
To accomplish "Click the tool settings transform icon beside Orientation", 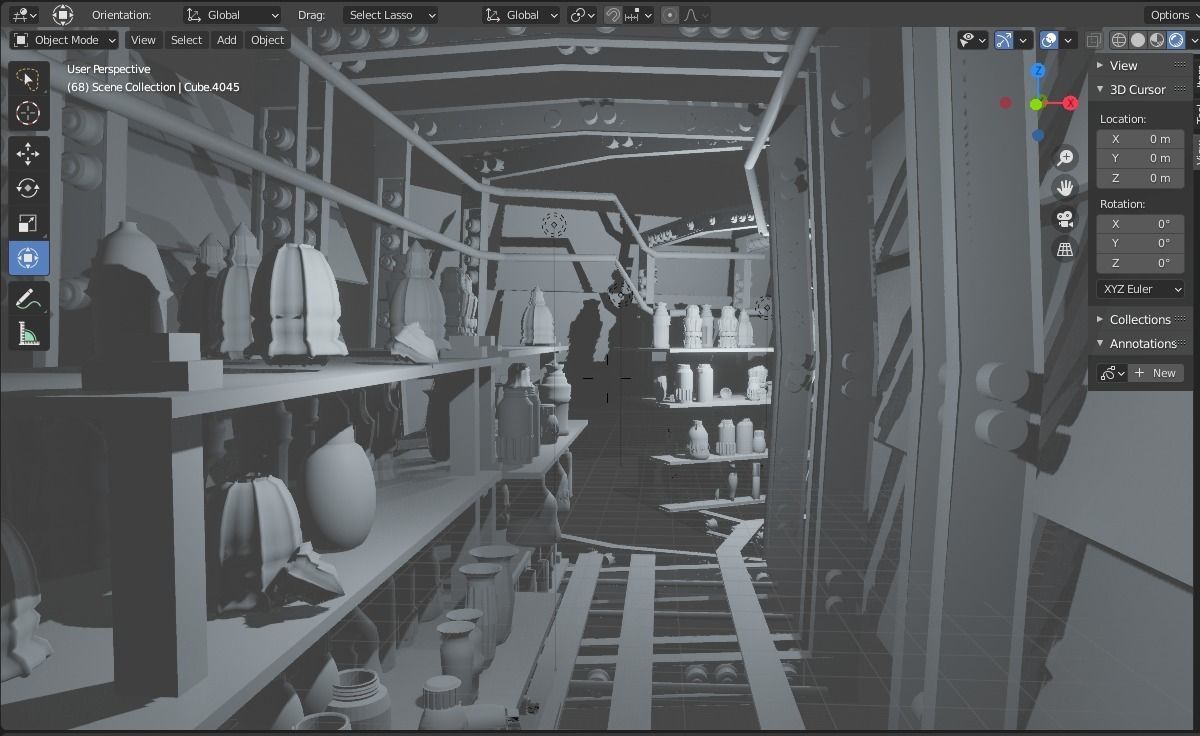I will 62,15.
